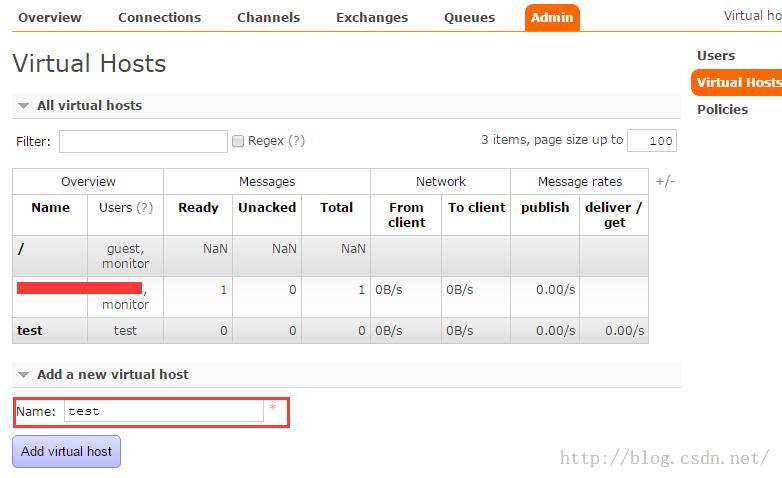Switch to the Queues tab
This screenshot has width=782, height=478.
pyautogui.click(x=469, y=17)
